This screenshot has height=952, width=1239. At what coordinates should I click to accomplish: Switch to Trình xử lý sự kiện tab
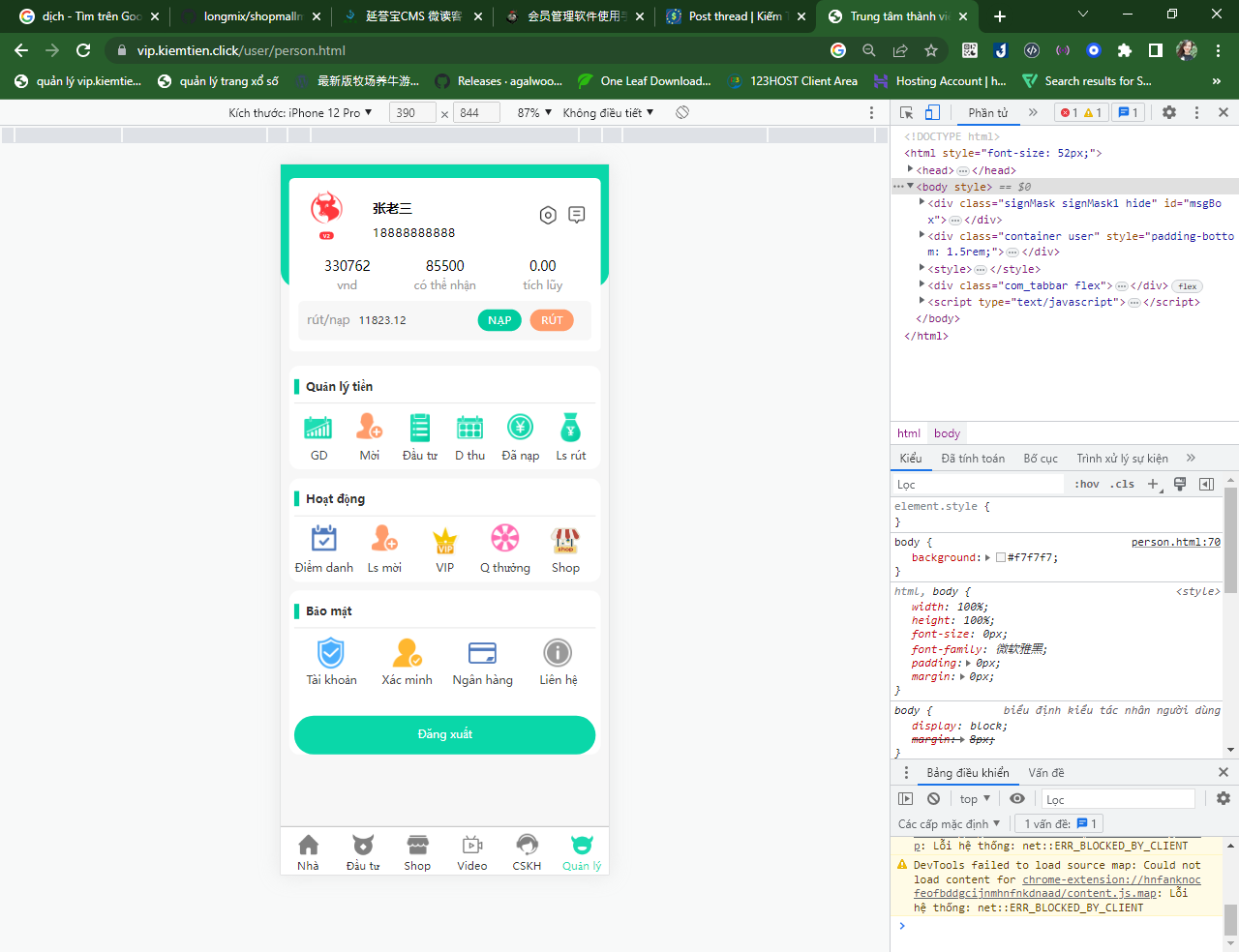1122,458
